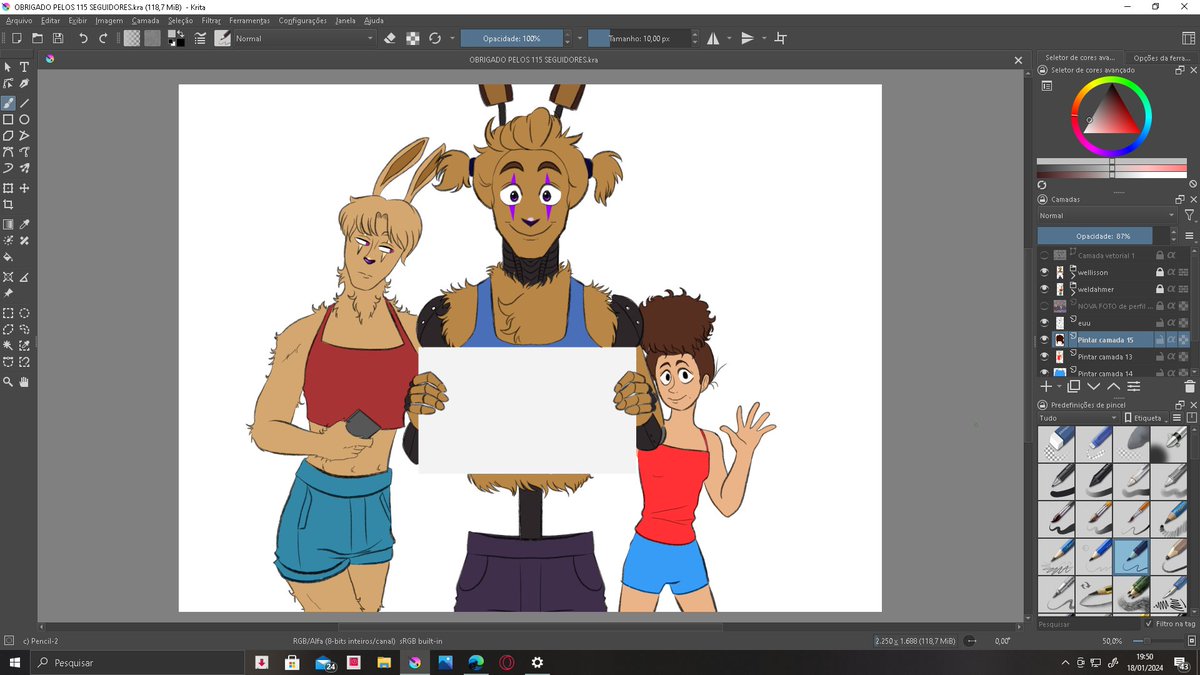
Task: Select the Move tool
Action: [25, 188]
